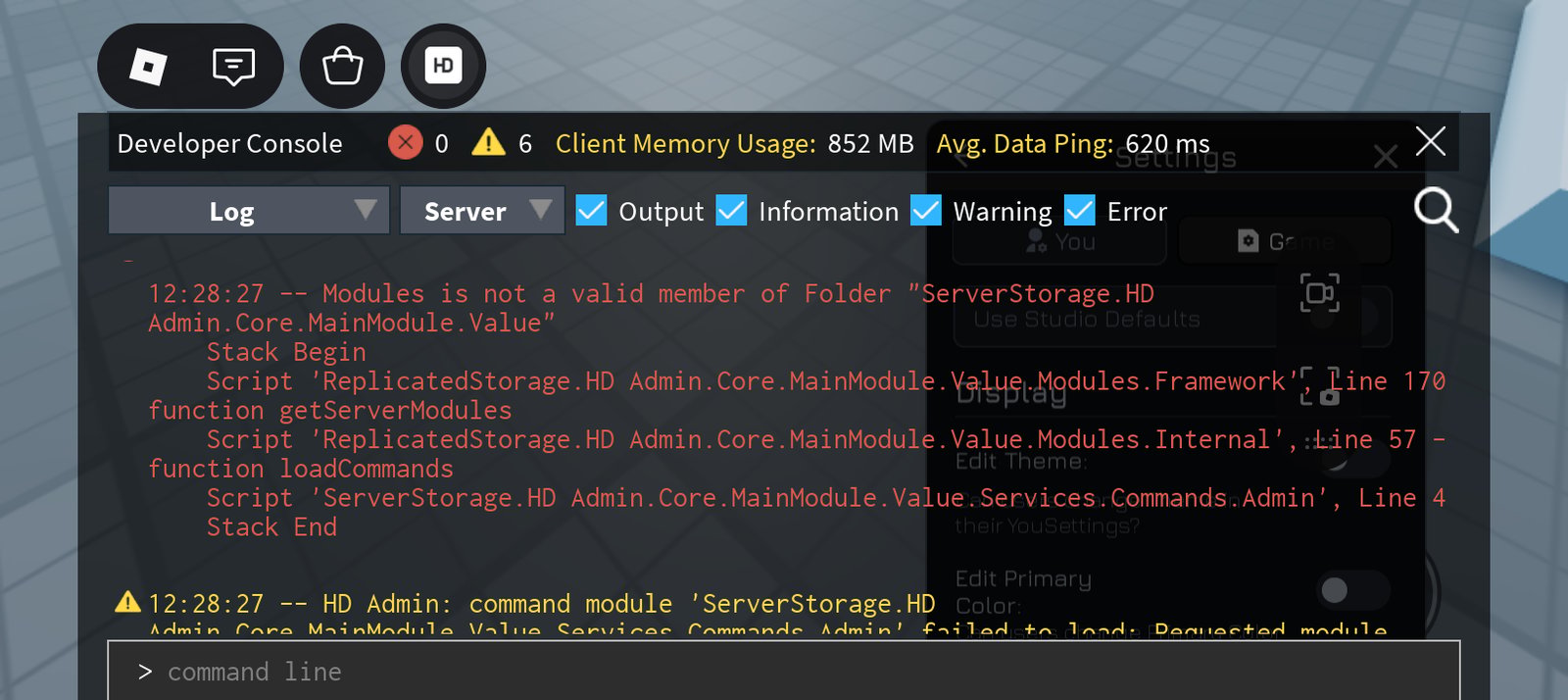Click the Modules.Framework script line 170 entry
The width and height of the screenshot is (1568, 700).
[x=826, y=381]
